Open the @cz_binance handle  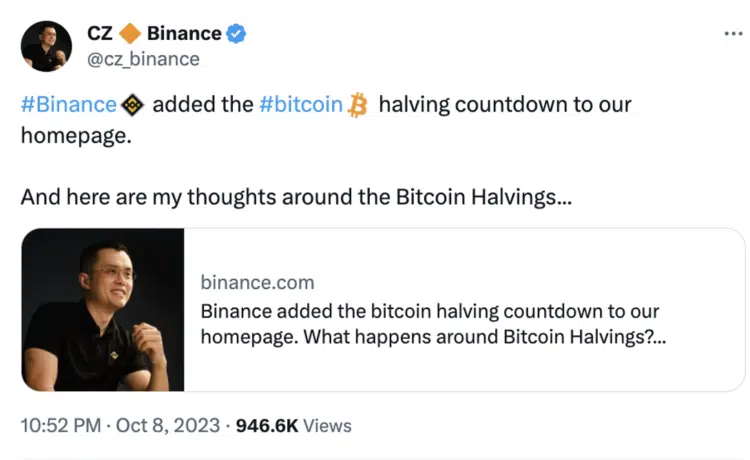coord(143,59)
